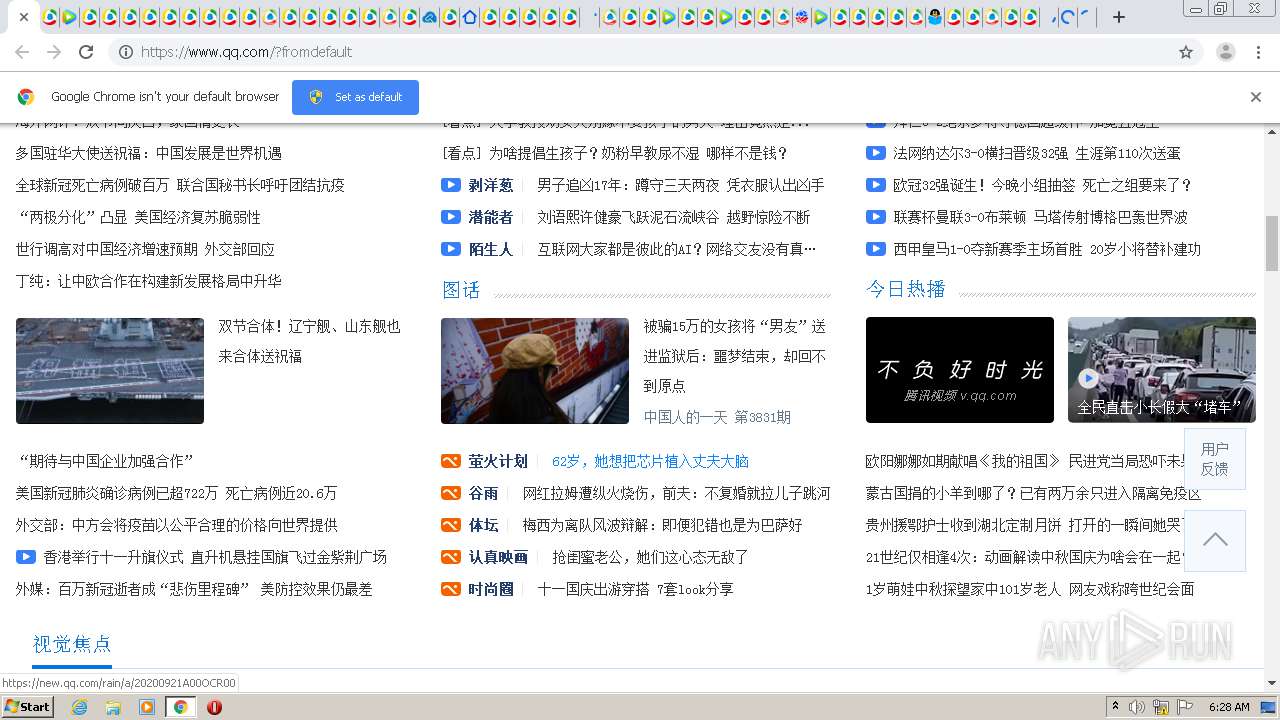Open the aircraft carrier news thumbnail
The width and height of the screenshot is (1280, 720).
click(110, 371)
